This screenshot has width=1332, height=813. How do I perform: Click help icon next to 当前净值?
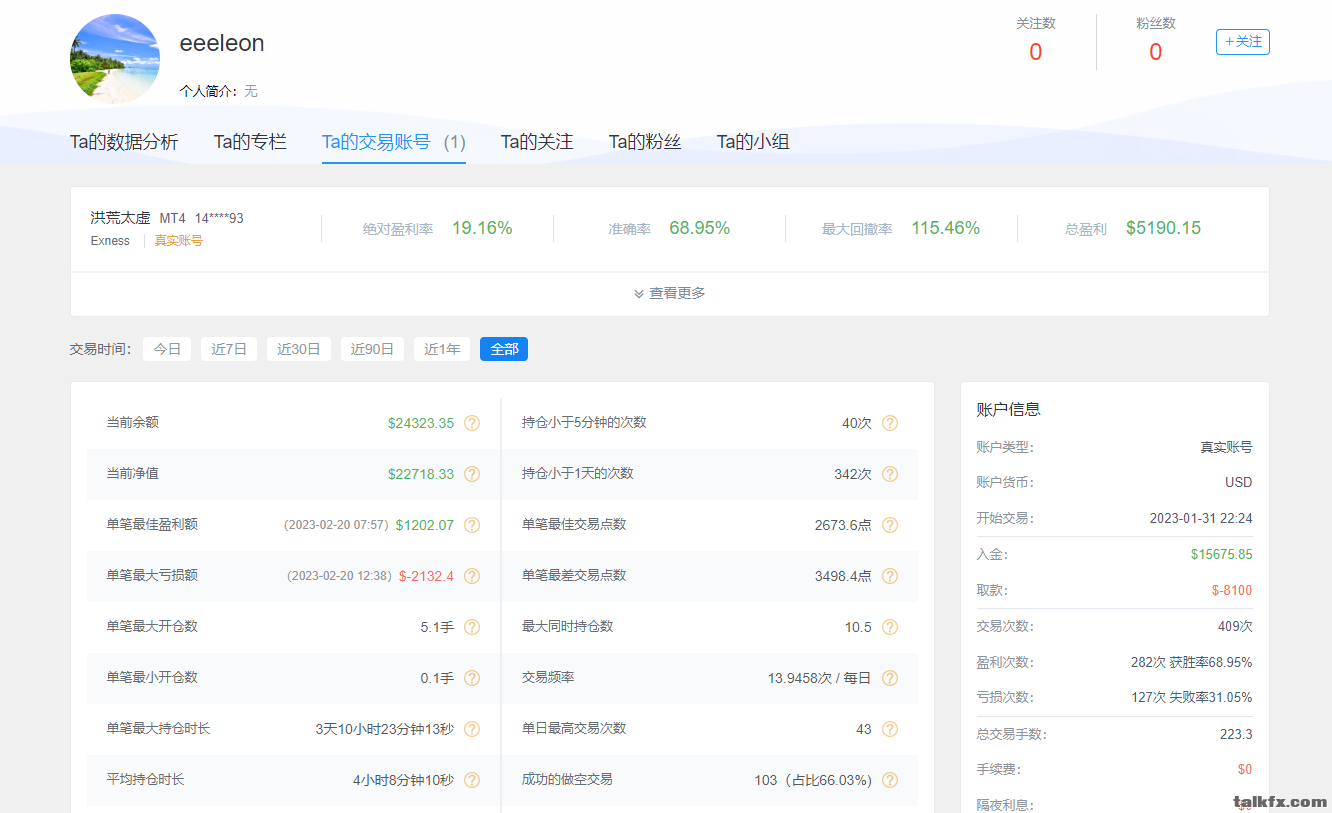coord(472,474)
